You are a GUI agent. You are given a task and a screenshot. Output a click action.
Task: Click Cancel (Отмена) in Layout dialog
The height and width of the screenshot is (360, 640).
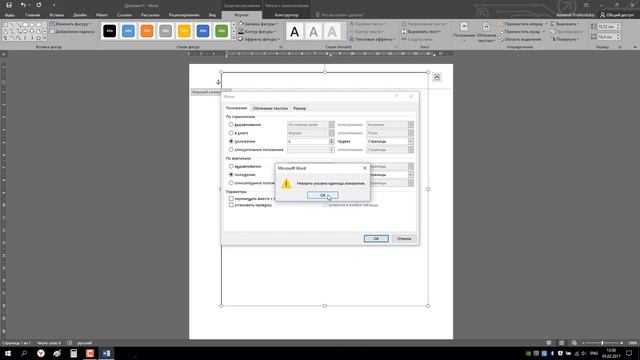click(x=404, y=238)
